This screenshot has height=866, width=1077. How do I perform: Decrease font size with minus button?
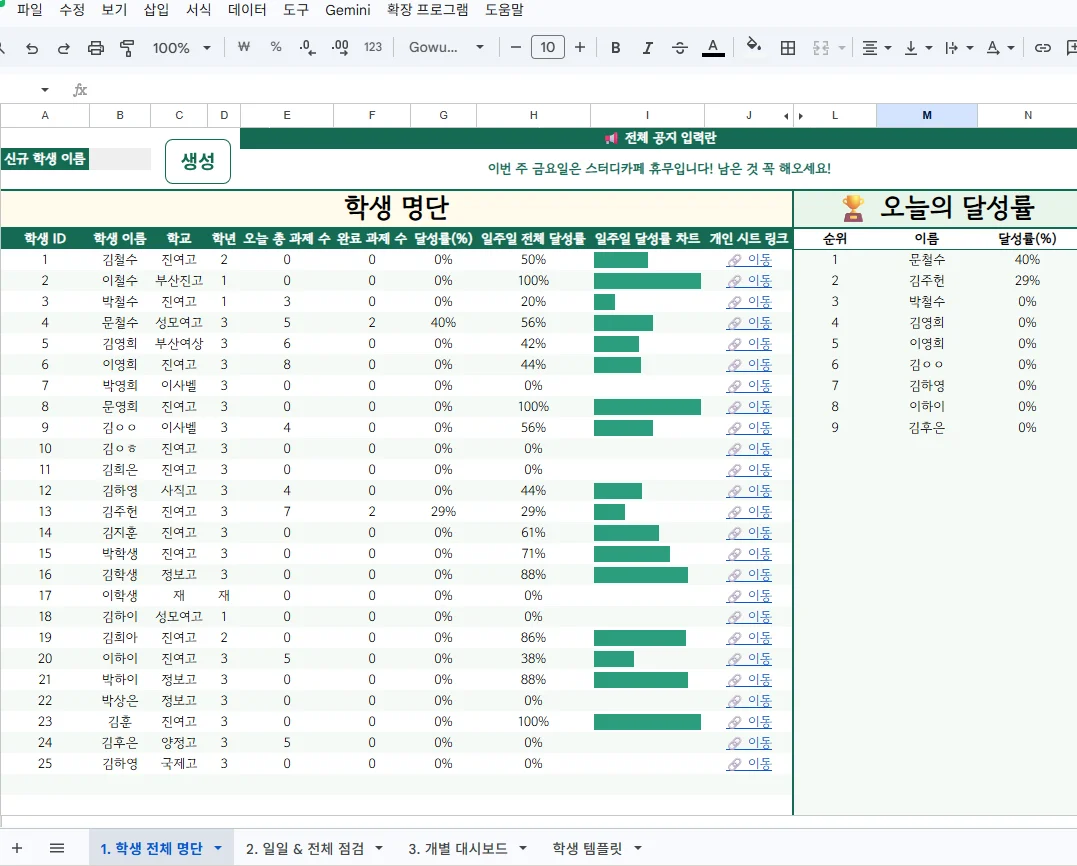pyautogui.click(x=516, y=47)
